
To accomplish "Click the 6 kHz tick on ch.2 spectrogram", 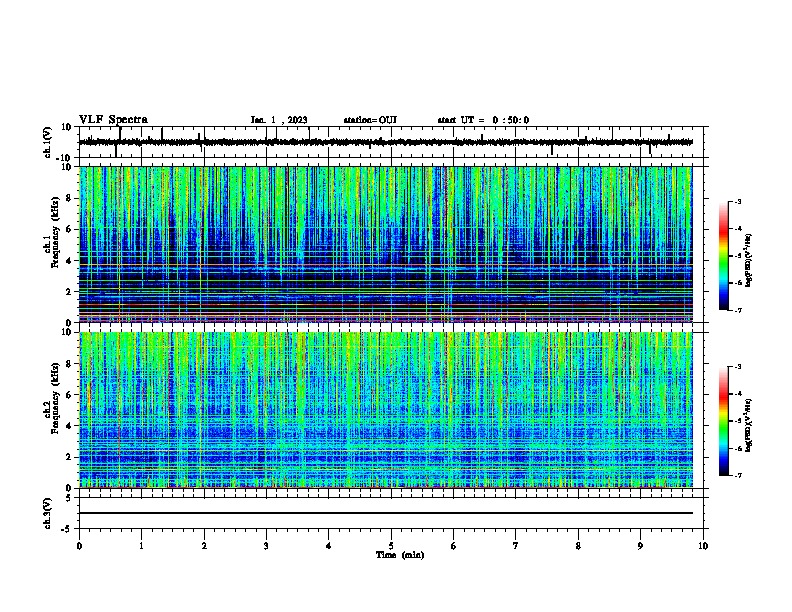I will pos(69,395).
